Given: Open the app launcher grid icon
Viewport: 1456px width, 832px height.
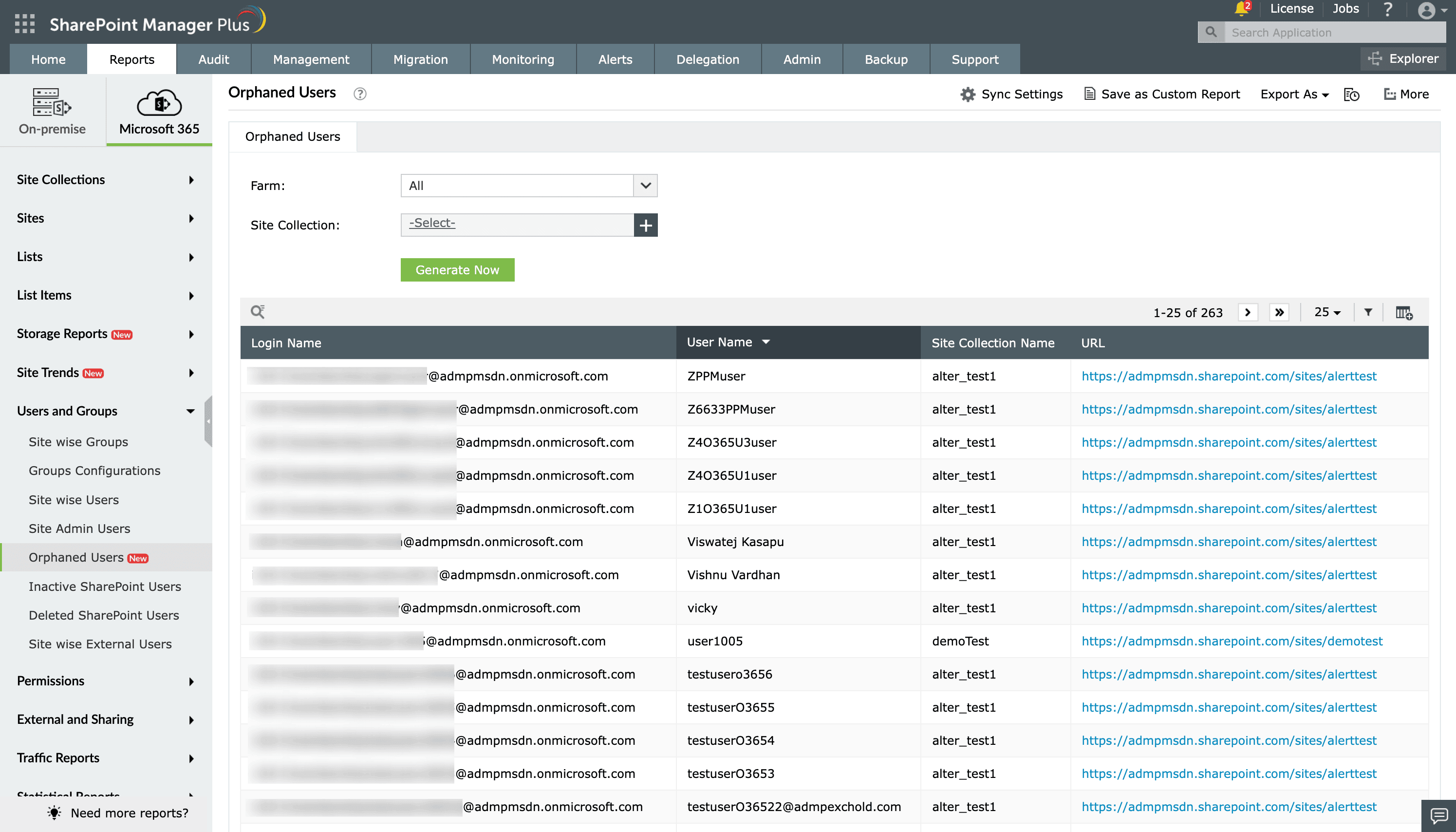Looking at the screenshot, I should (x=24, y=24).
